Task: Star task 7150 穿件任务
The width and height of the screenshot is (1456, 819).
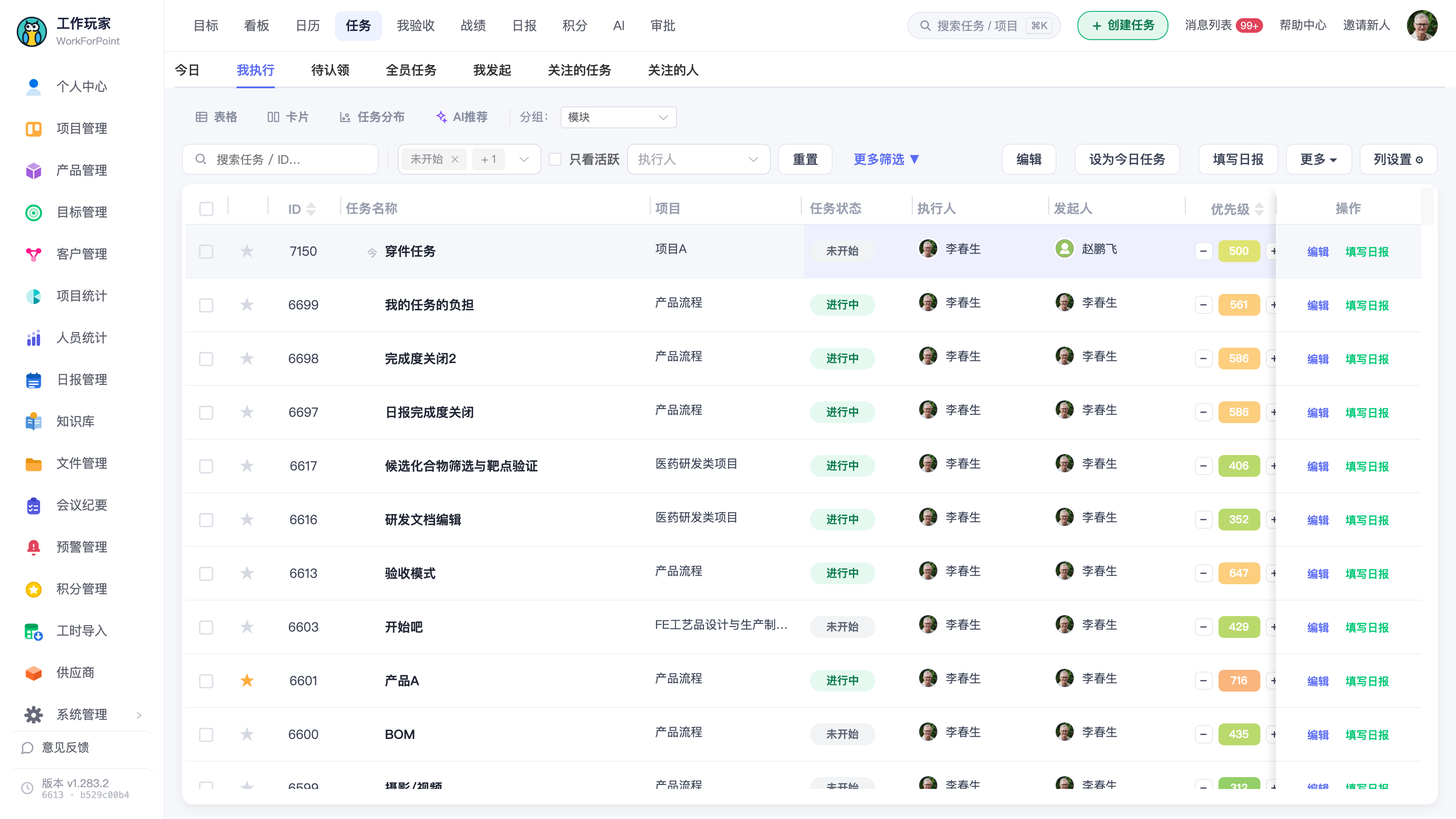Action: click(x=247, y=251)
